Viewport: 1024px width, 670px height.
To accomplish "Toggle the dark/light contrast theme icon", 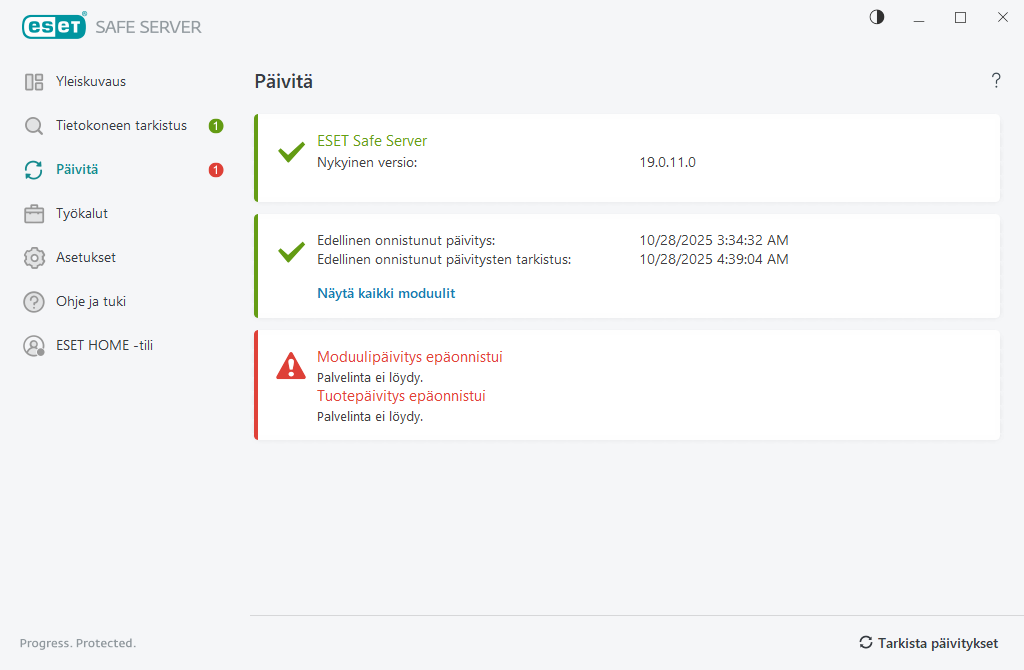I will point(877,17).
